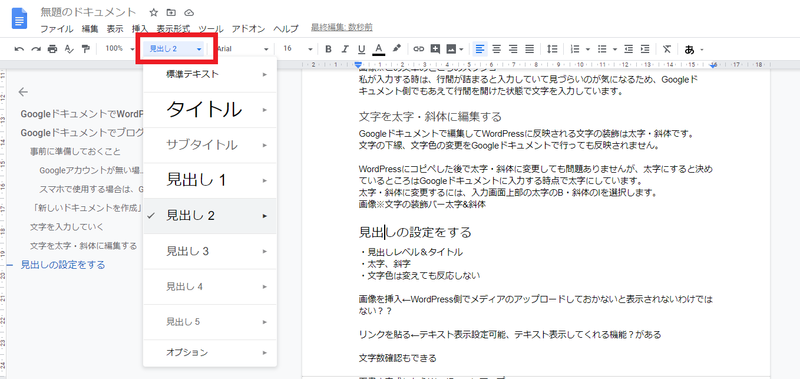Open the 見出し 2 style dropdown
The height and width of the screenshot is (379, 800).
coord(176,49)
